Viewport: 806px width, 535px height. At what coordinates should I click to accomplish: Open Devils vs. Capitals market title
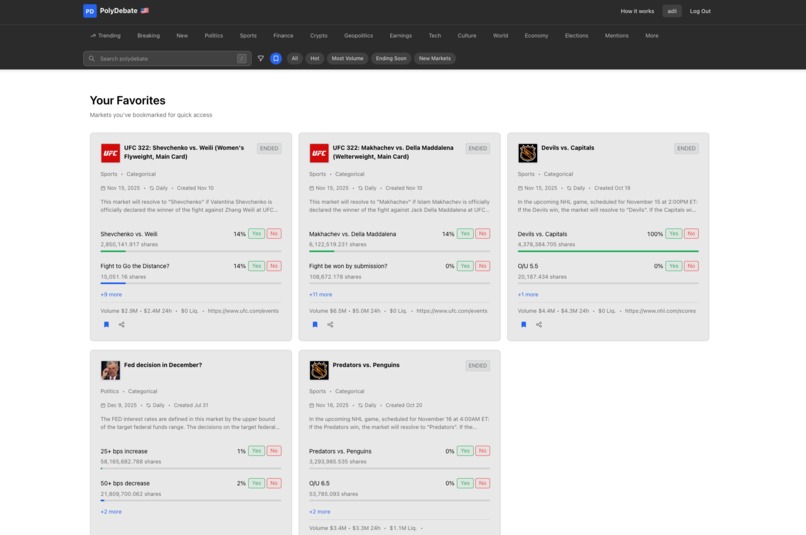click(x=567, y=147)
